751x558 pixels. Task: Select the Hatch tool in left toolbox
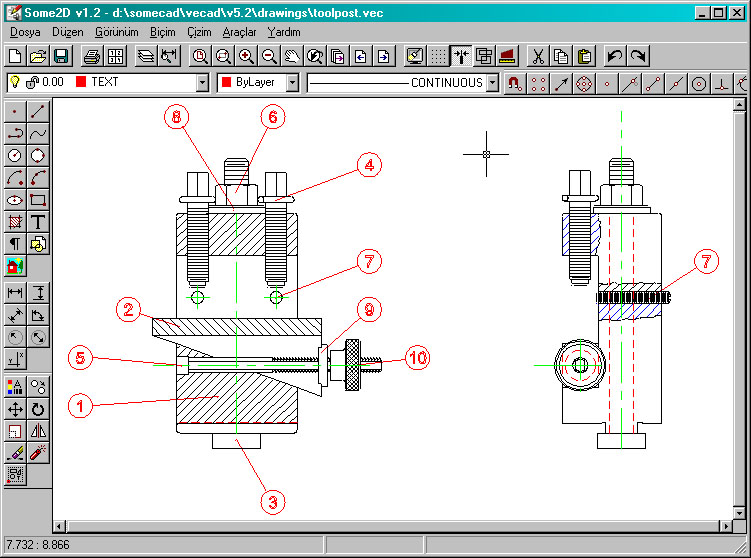[15, 221]
